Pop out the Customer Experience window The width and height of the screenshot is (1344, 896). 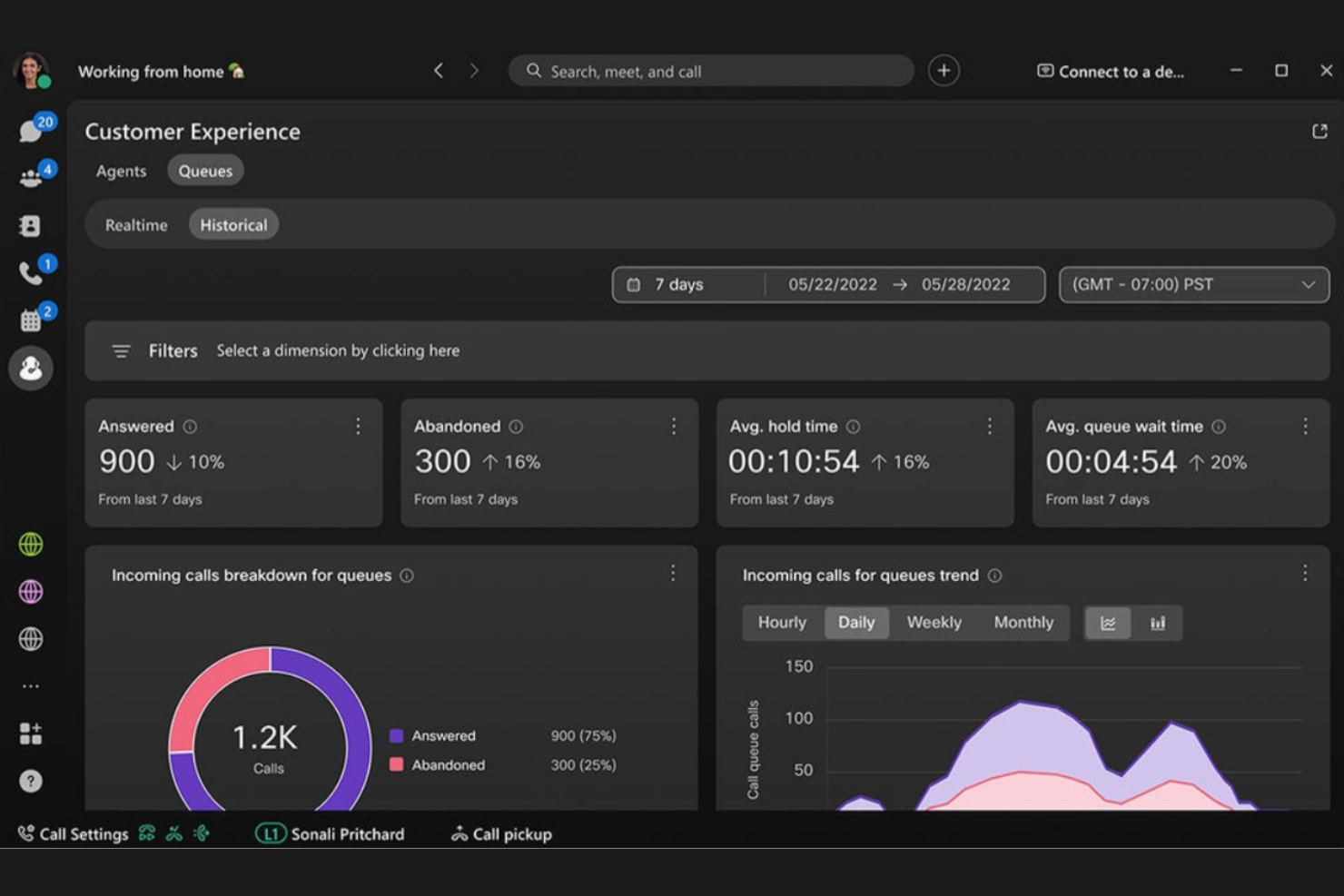click(x=1319, y=132)
